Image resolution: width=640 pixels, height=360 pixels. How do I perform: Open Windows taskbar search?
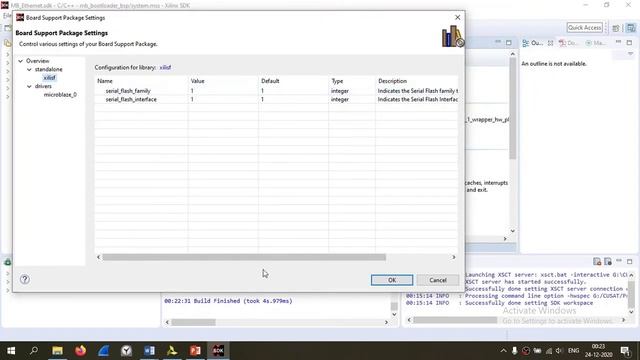click(x=34, y=351)
